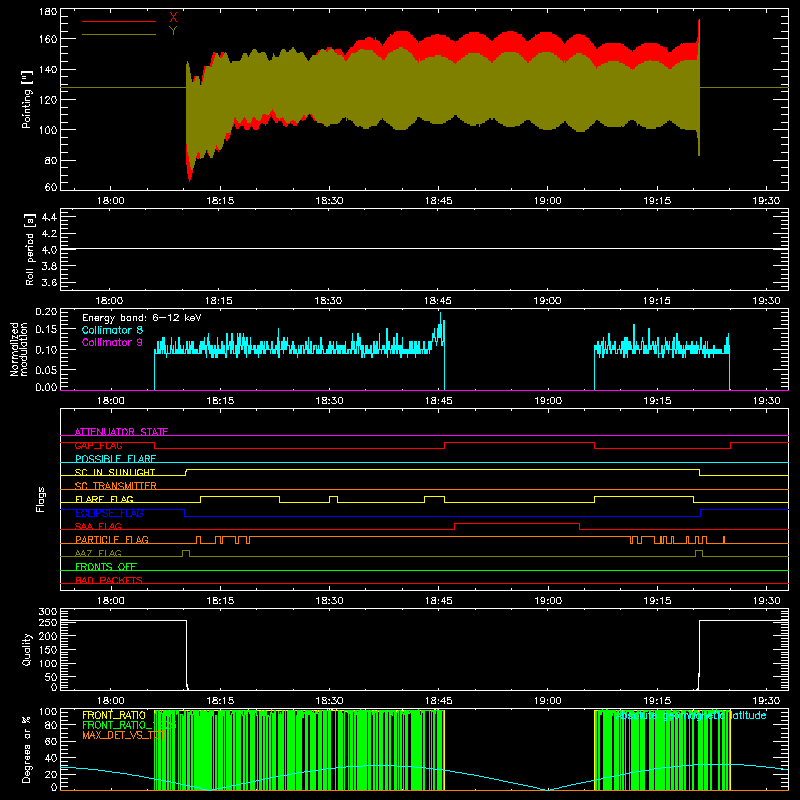Click the ATTENUATOR_STATE flag label
This screenshot has height=800, width=800.
(x=121, y=432)
